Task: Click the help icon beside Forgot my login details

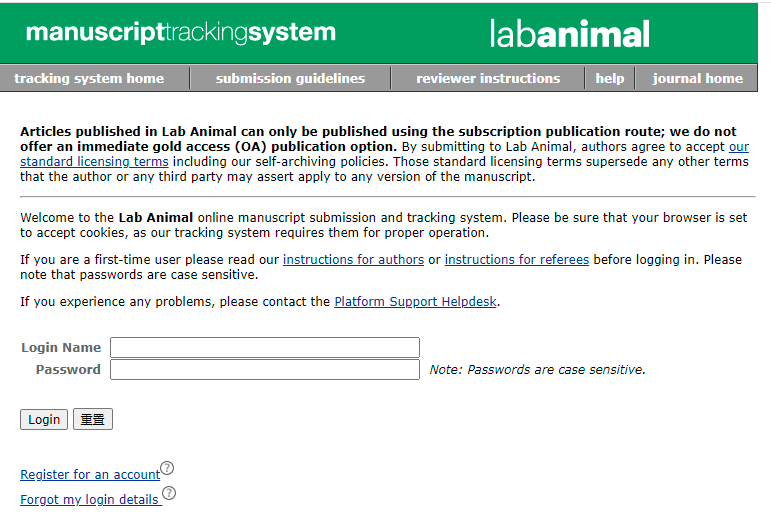Action: click(x=169, y=493)
